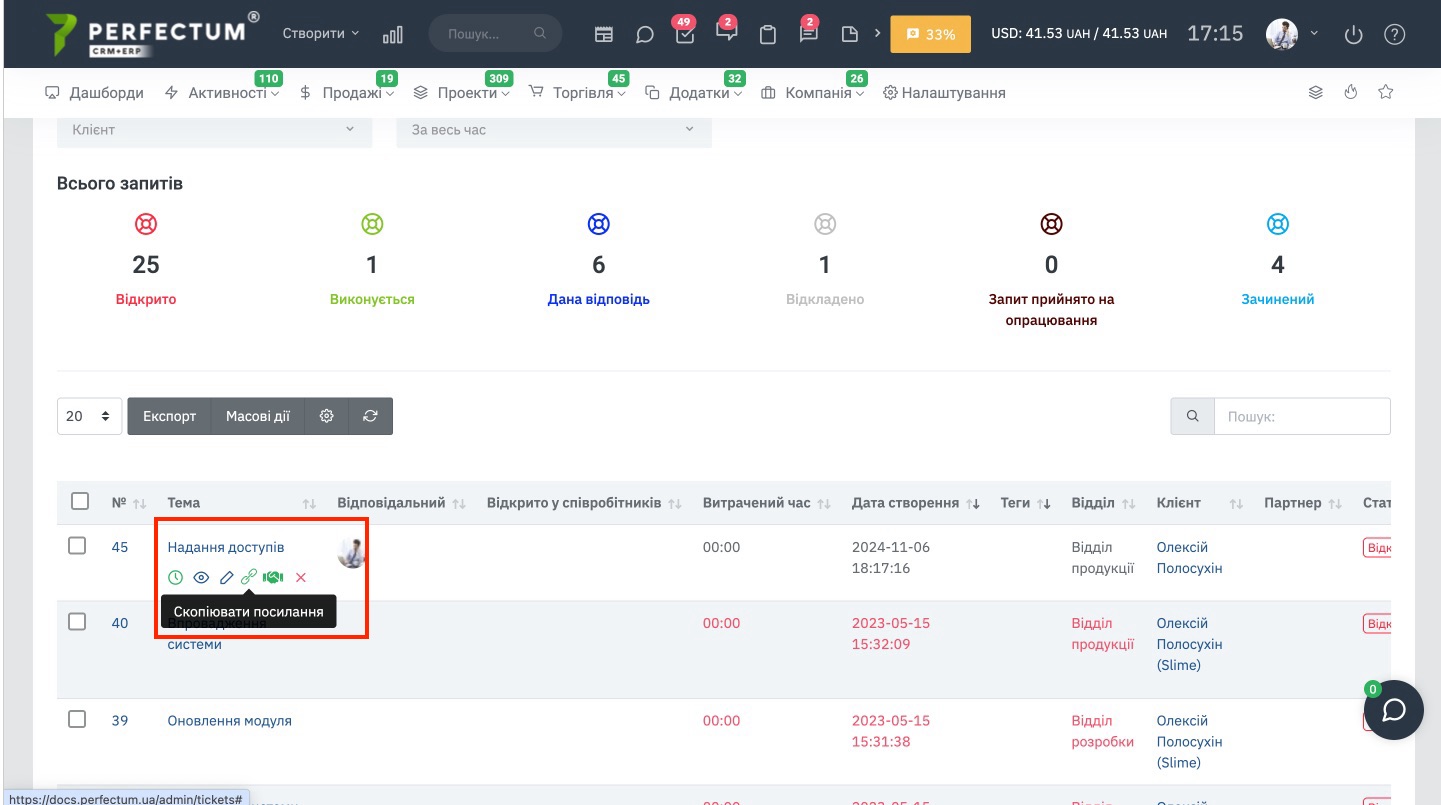This screenshot has height=805, width=1441.
Task: Click the right arrow to show more top icons
Action: pos(878,33)
